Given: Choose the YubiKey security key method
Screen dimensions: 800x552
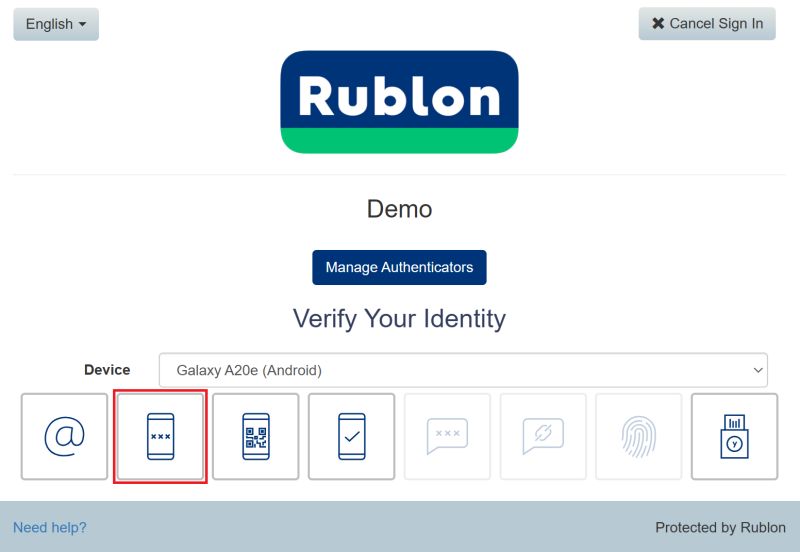Looking at the screenshot, I should [735, 436].
